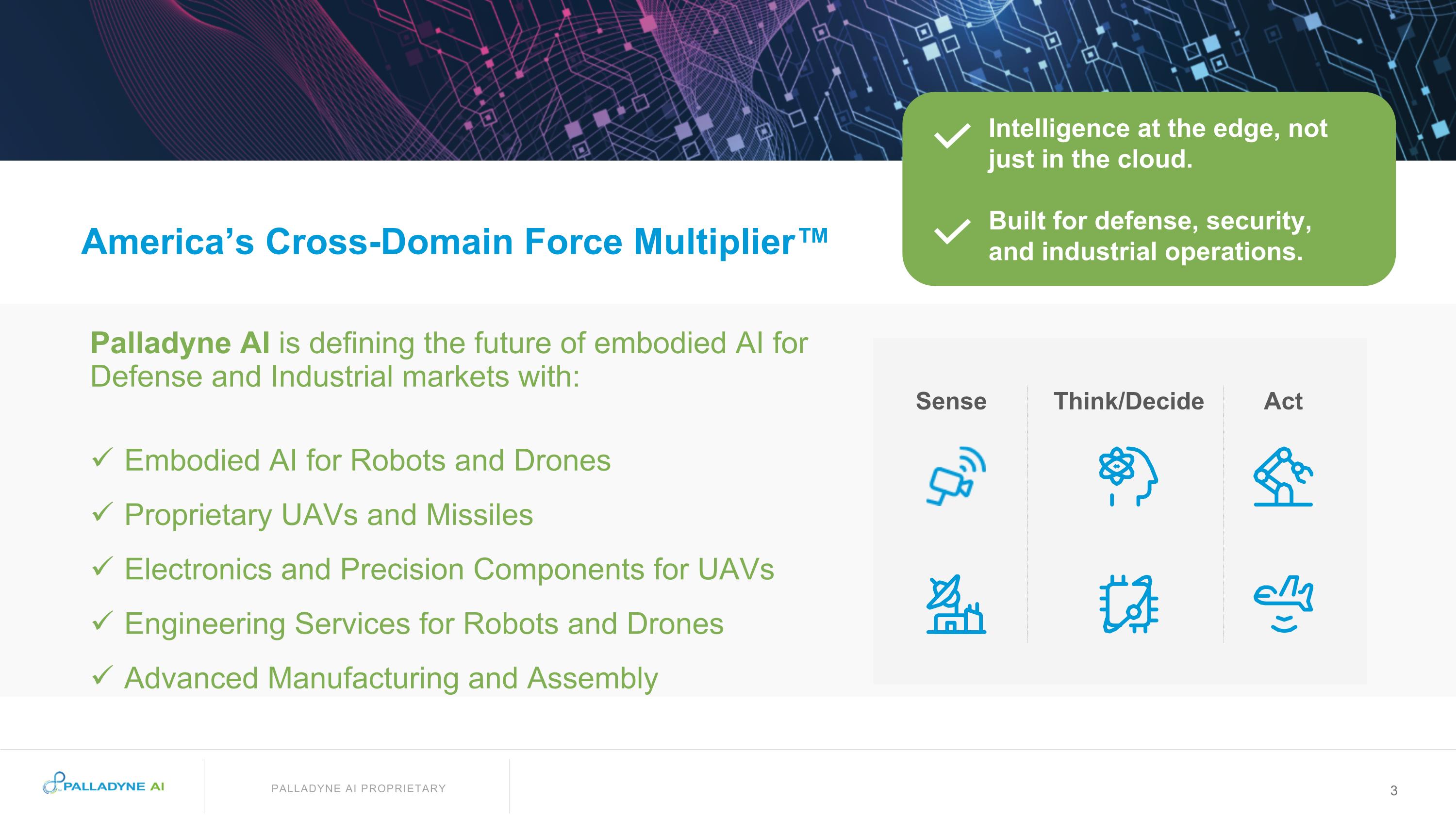Click 'Engineering Services for Robots and Drones' text
Screen dimensions: 1456x817
[x=424, y=624]
